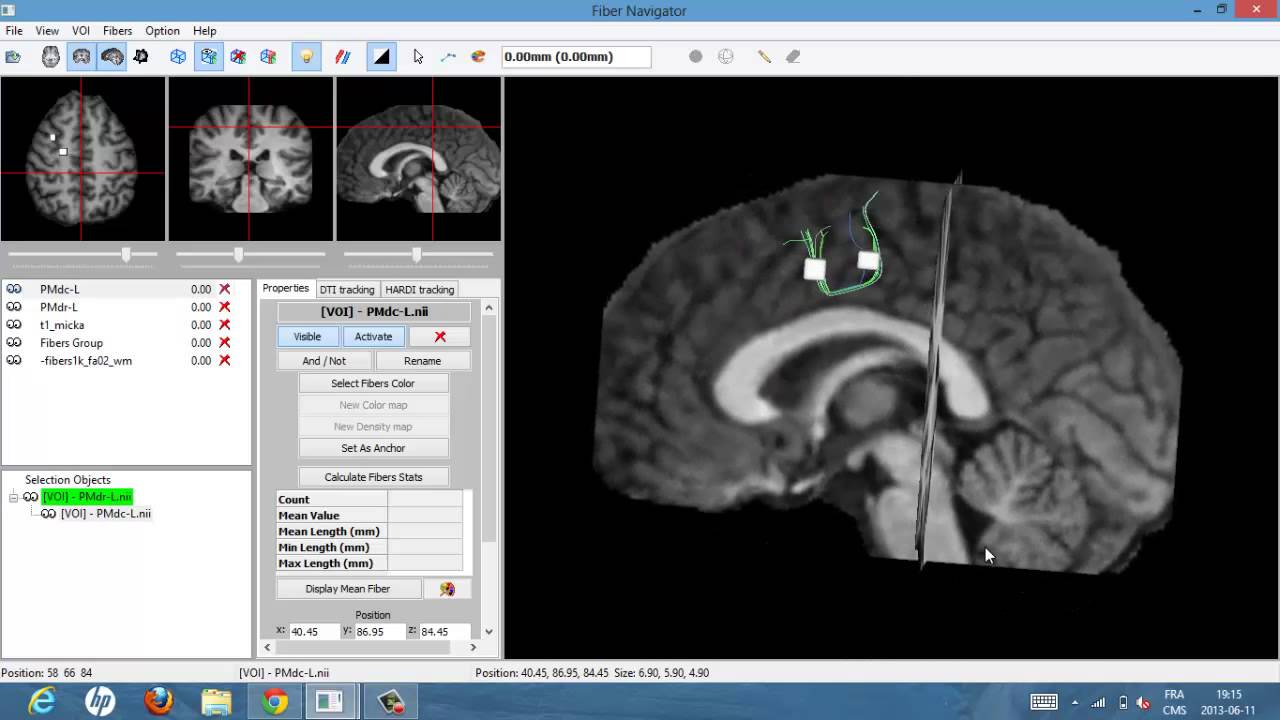Switch to the DTI tracking tab
Viewport: 1280px width, 720px height.
click(x=347, y=290)
